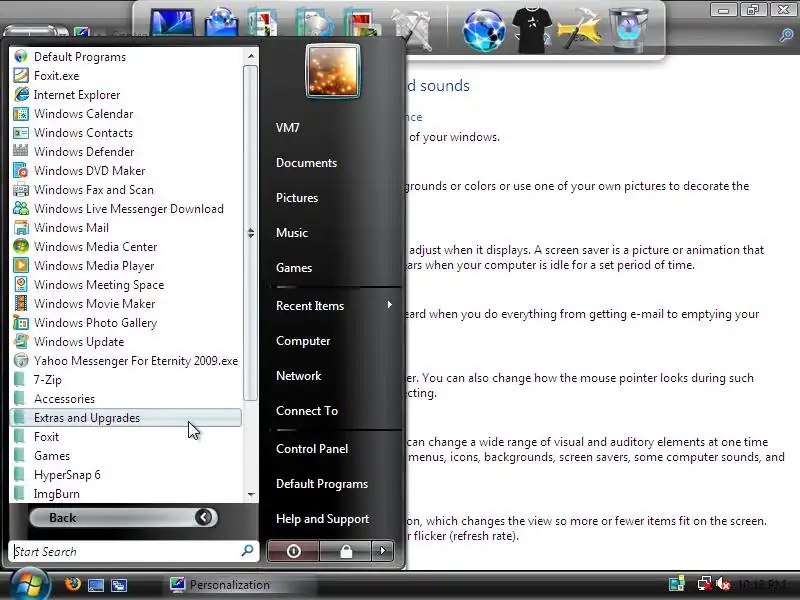Open the black T-shirt dock icon
Image resolution: width=800 pixels, height=600 pixels.
(532, 30)
